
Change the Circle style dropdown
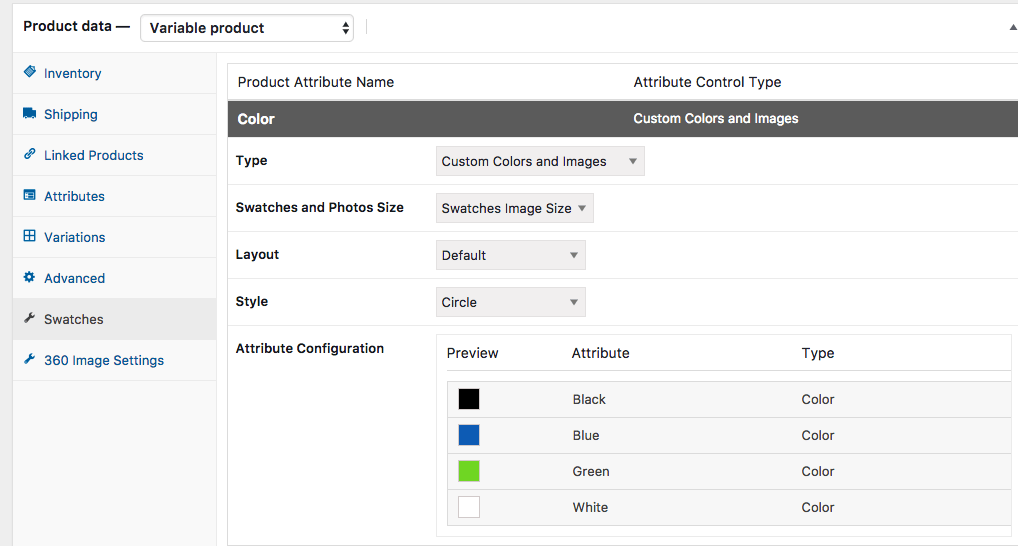pos(510,302)
